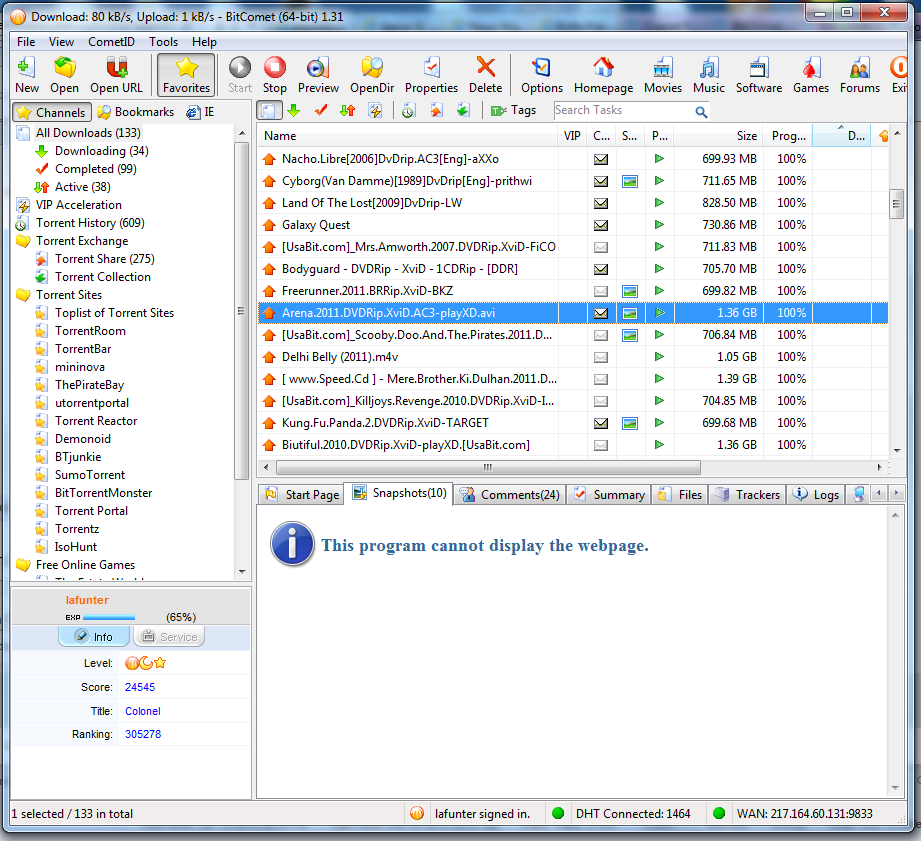Open the Help menu
The image size is (921, 841).
pos(204,42)
